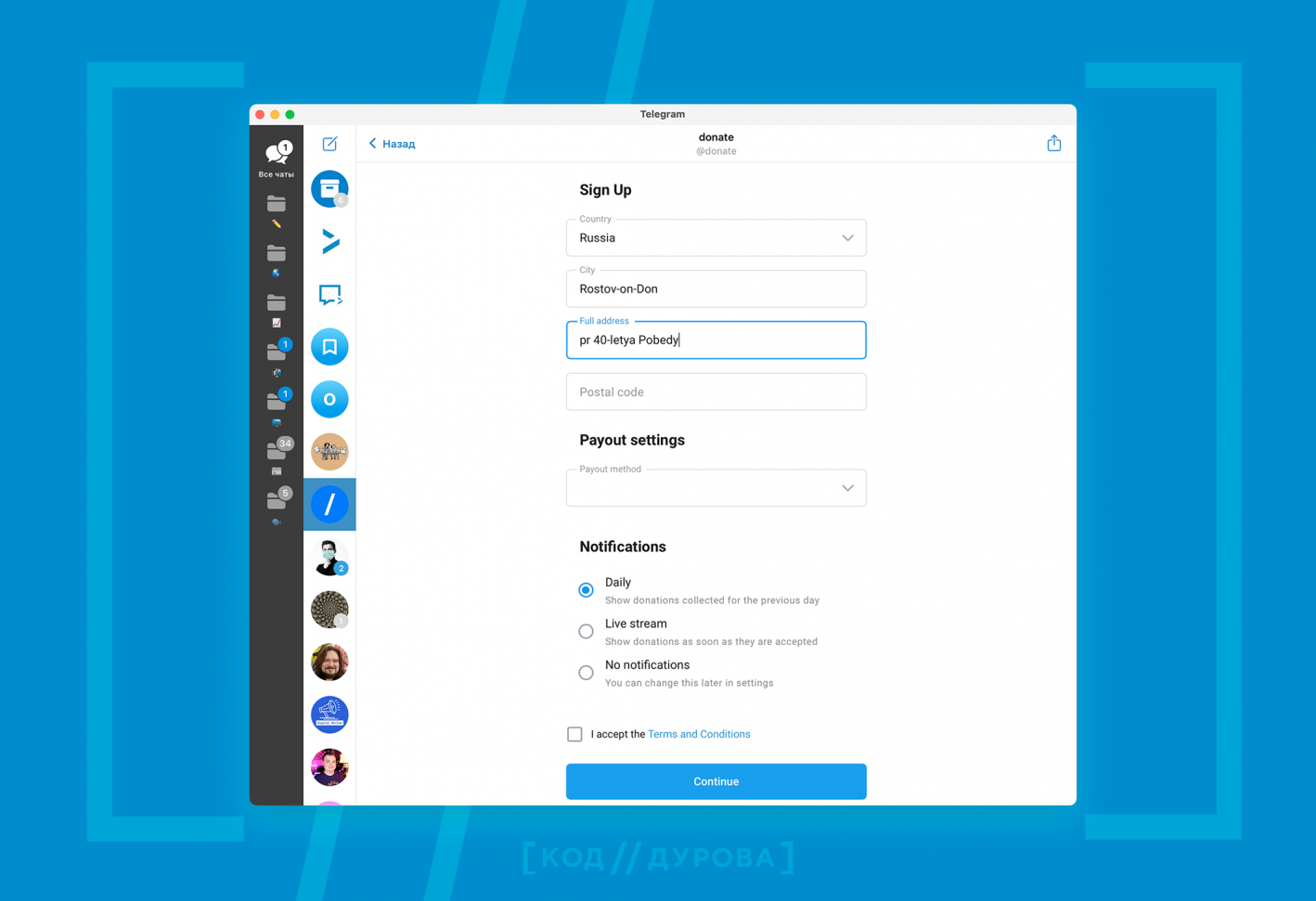The width and height of the screenshot is (1316, 901).
Task: Go back with the Назад button
Action: 392,144
